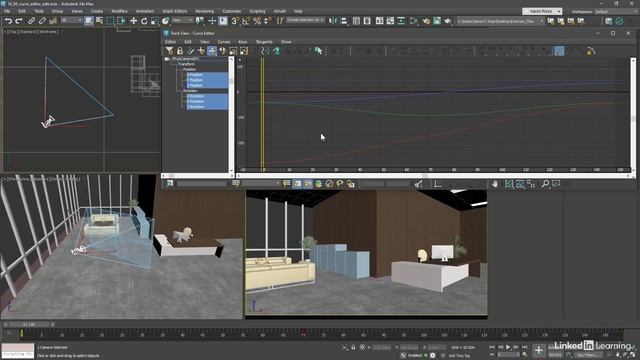Click Filters icon in Curve Editor toolbar

coord(169,51)
